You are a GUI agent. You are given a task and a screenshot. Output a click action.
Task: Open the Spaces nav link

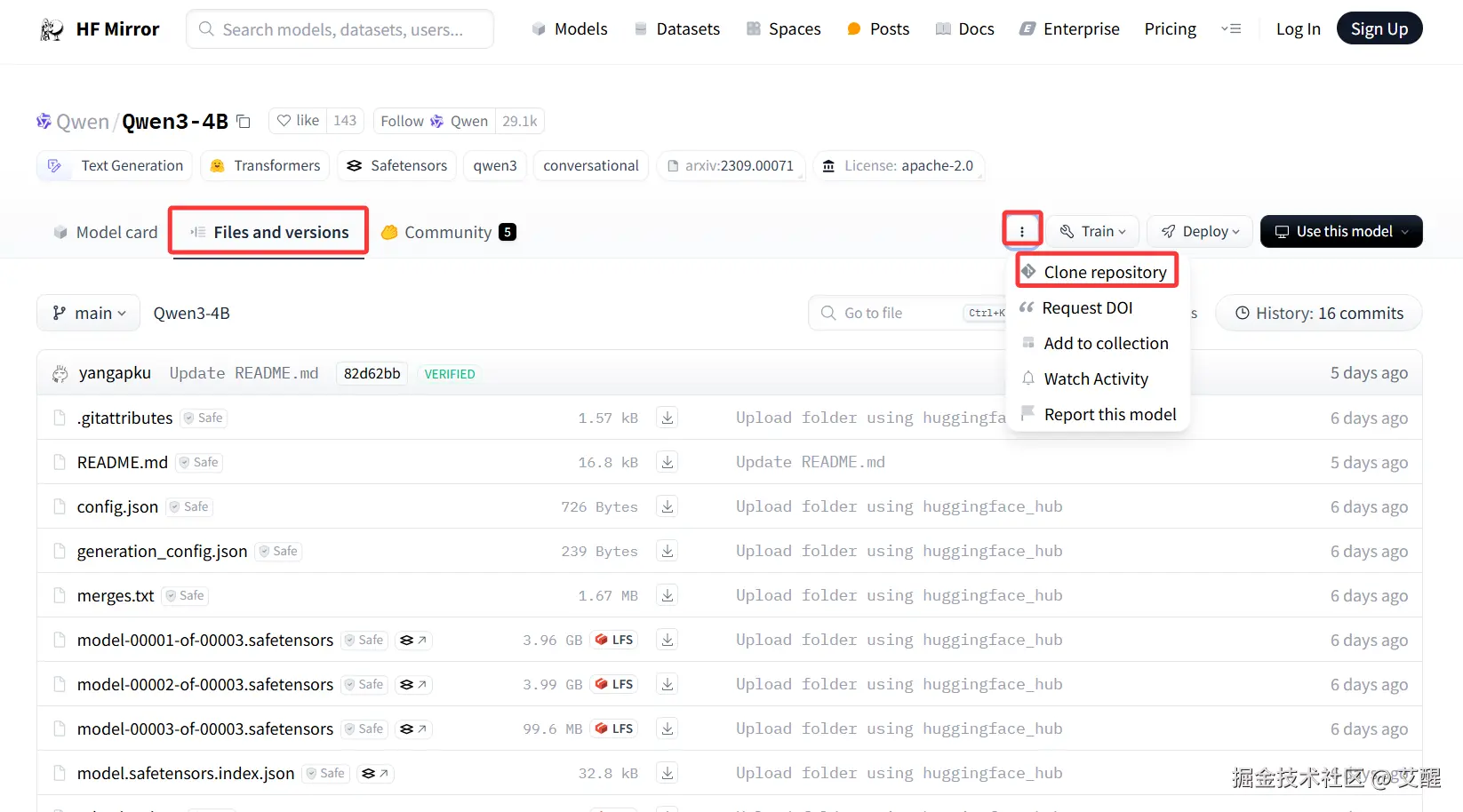[784, 29]
